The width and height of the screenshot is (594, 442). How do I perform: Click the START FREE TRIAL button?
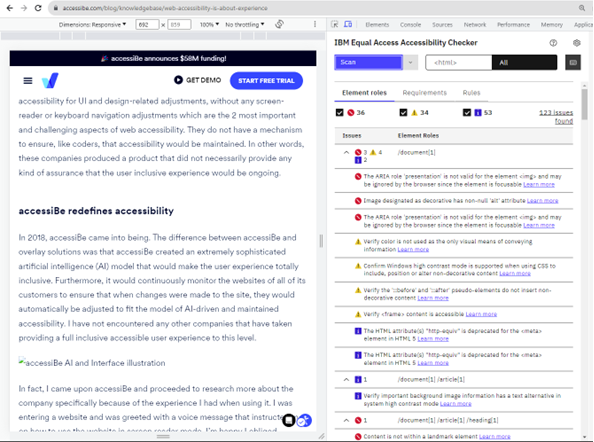click(266, 81)
